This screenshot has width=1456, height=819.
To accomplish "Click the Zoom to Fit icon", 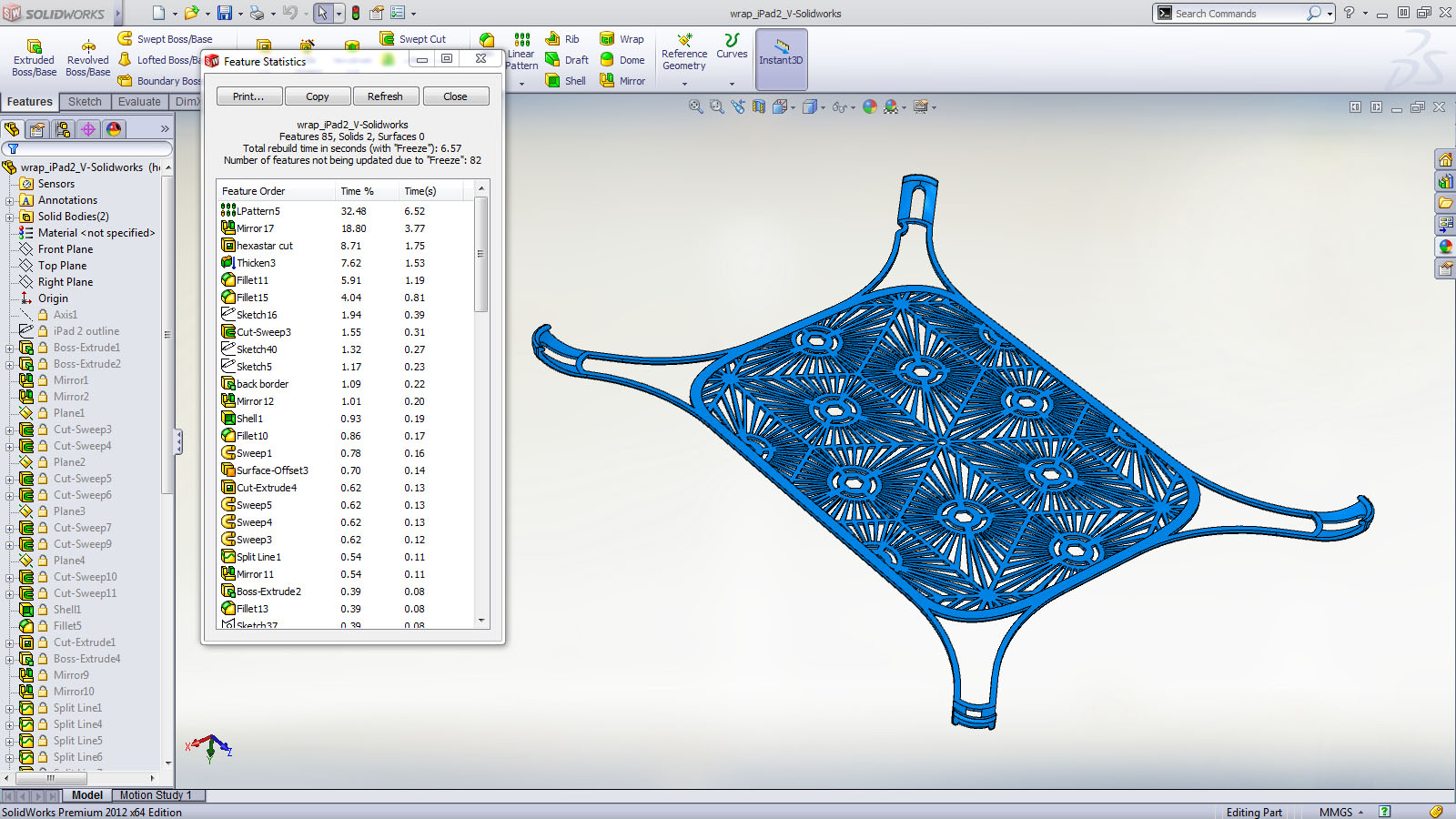I will [696, 107].
